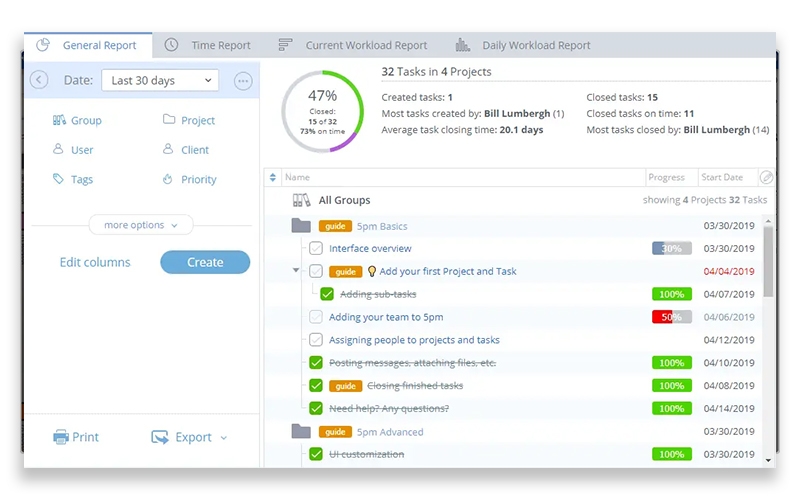Expand the more options section
This screenshot has width=800, height=500.
(140, 225)
